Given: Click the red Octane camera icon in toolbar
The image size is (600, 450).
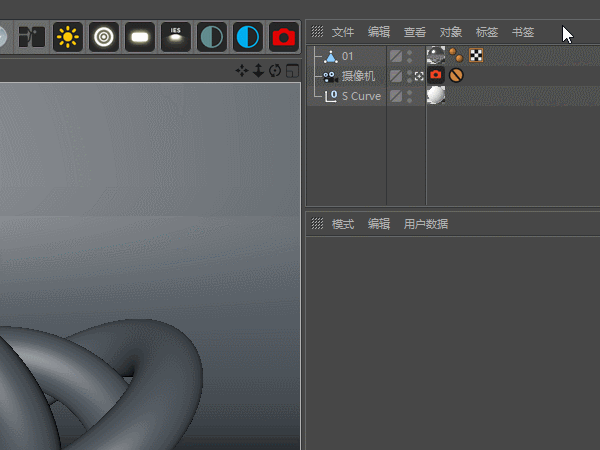Looking at the screenshot, I should click(284, 37).
